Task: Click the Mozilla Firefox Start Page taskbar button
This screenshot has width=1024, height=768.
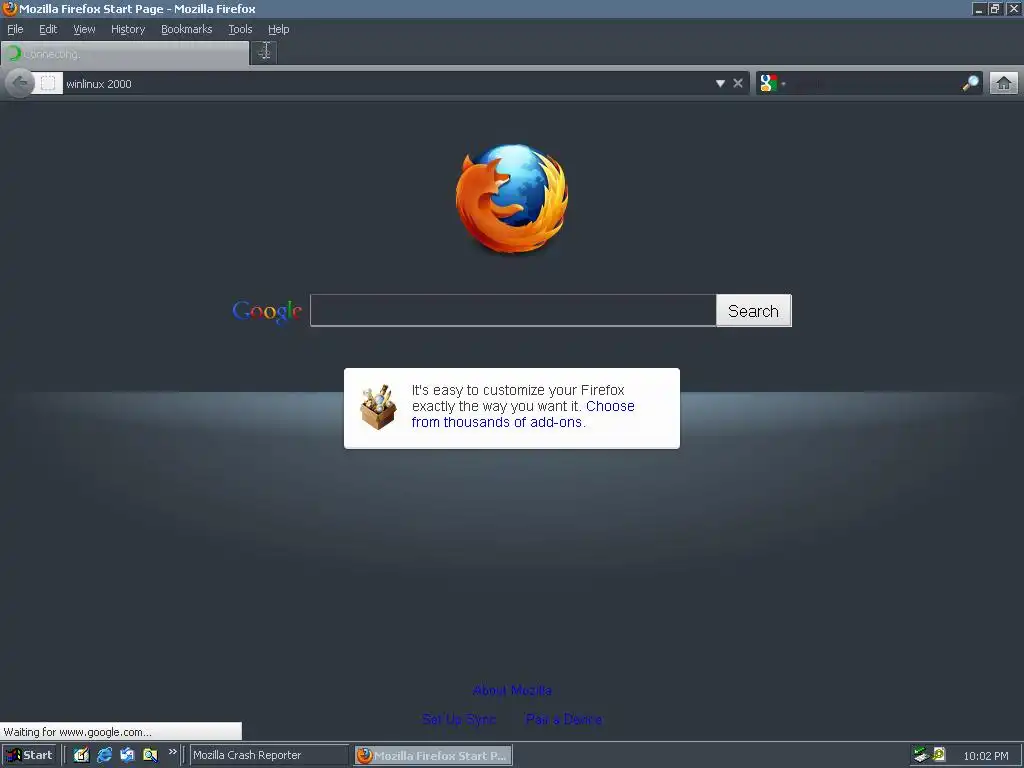Action: 433,756
